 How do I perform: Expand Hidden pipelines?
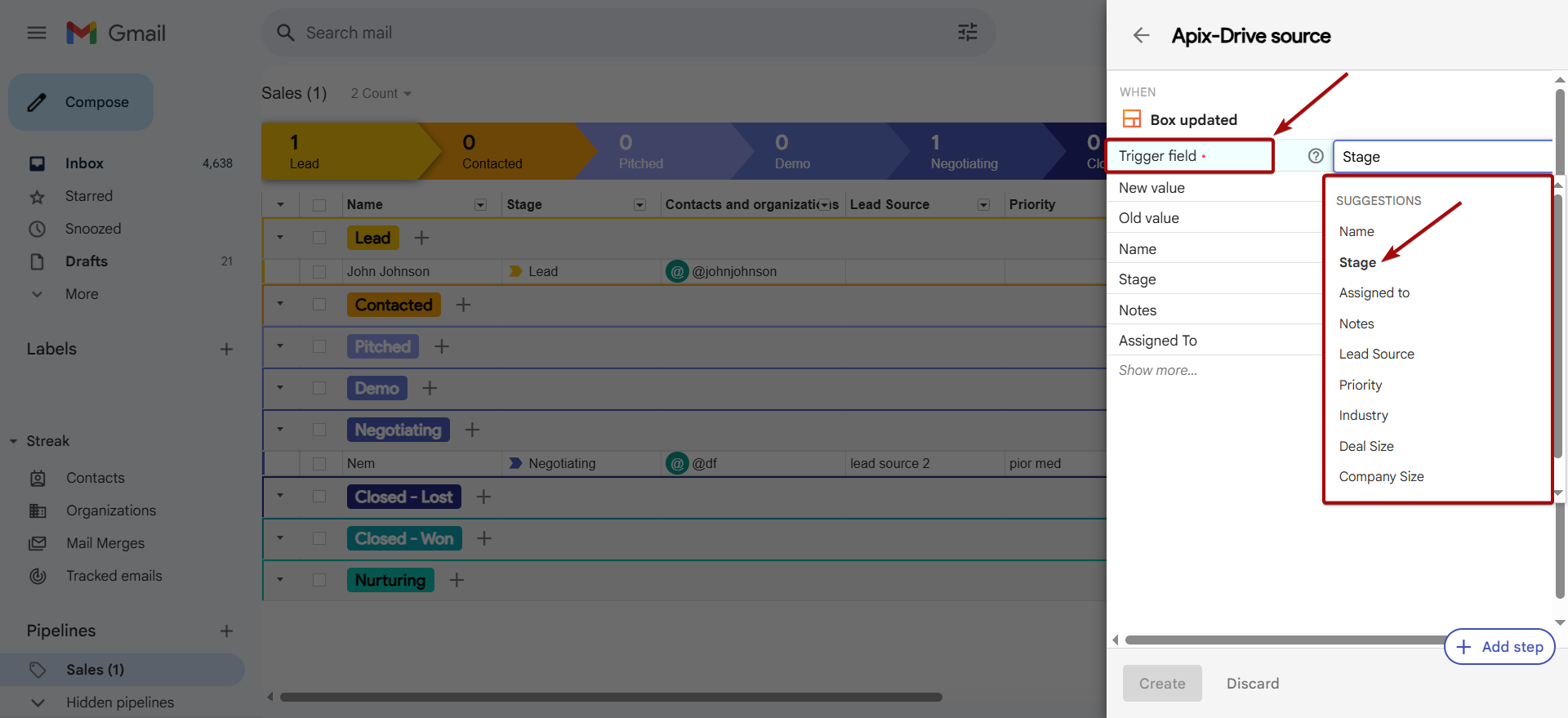point(37,702)
